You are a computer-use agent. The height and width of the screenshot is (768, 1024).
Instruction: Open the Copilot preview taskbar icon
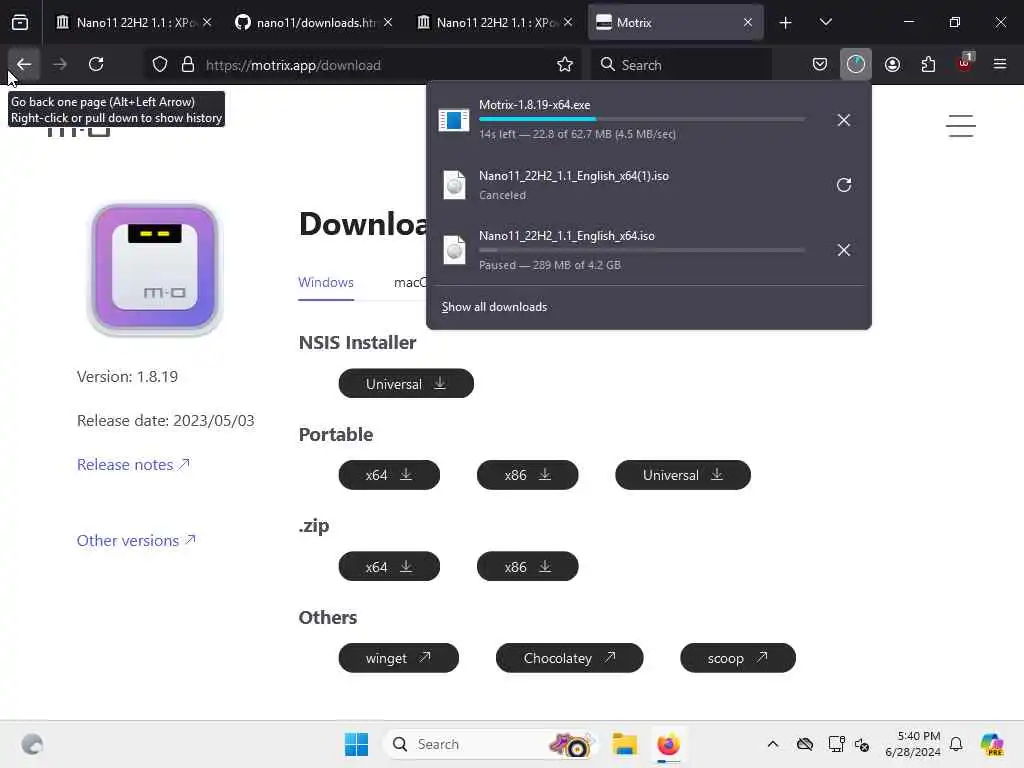992,744
